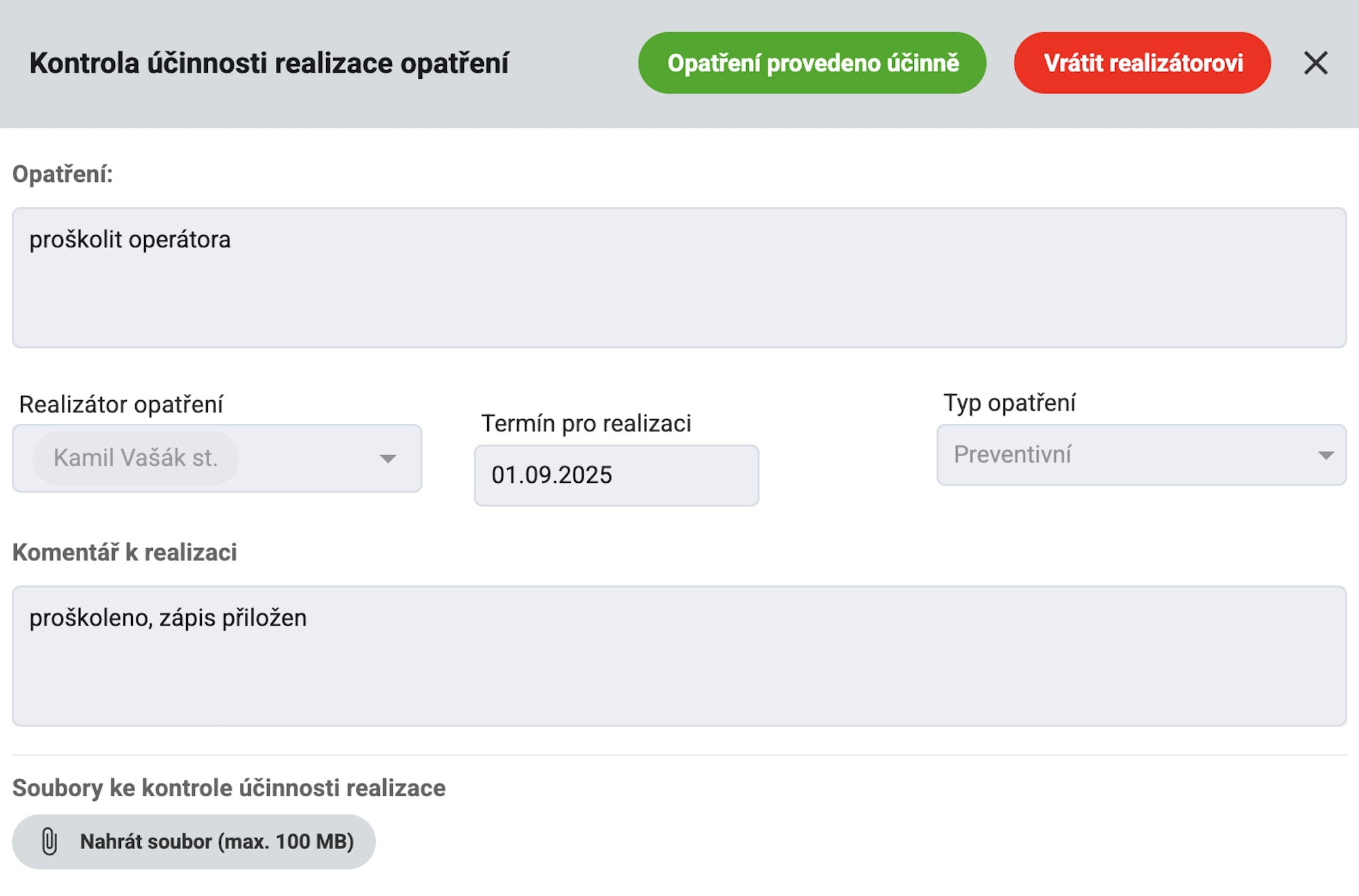The width and height of the screenshot is (1359, 896).
Task: Click the Typ opatření label
Action: coord(1009,403)
